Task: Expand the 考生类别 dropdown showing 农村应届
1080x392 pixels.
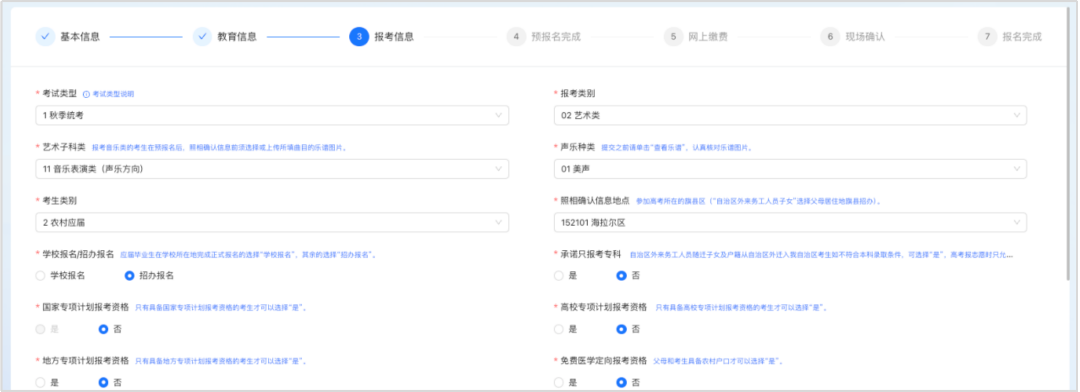Action: tap(272, 223)
